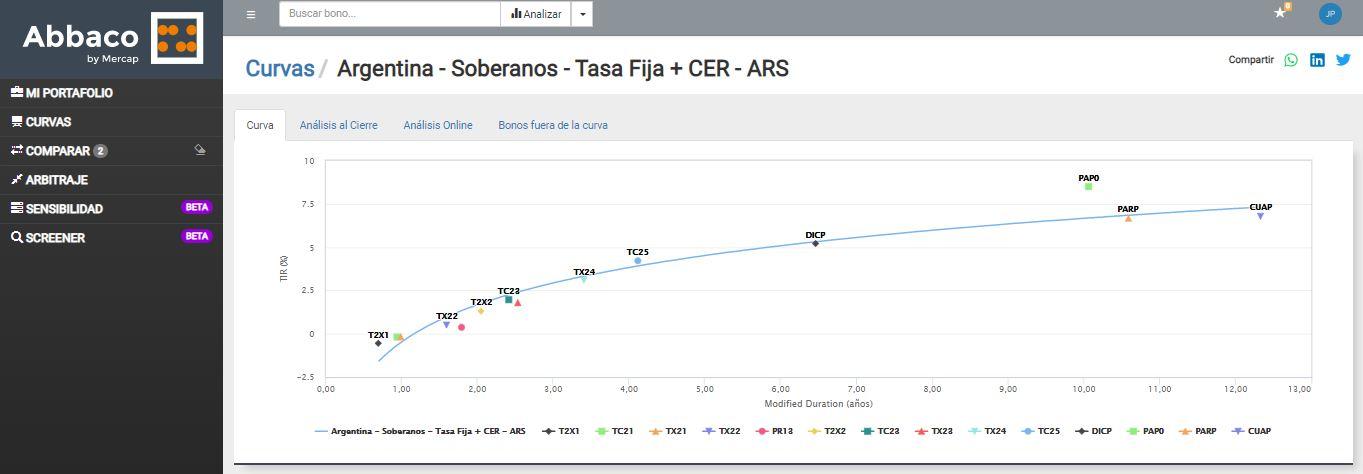The height and width of the screenshot is (474, 1363).
Task: Follow the Curvas breadcrumb link
Action: point(280,68)
